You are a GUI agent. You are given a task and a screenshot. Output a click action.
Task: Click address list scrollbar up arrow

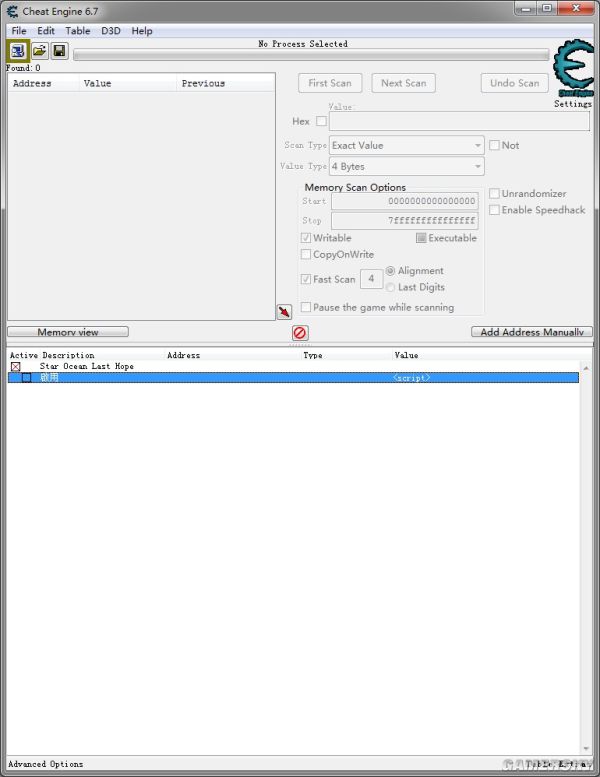tap(586, 368)
